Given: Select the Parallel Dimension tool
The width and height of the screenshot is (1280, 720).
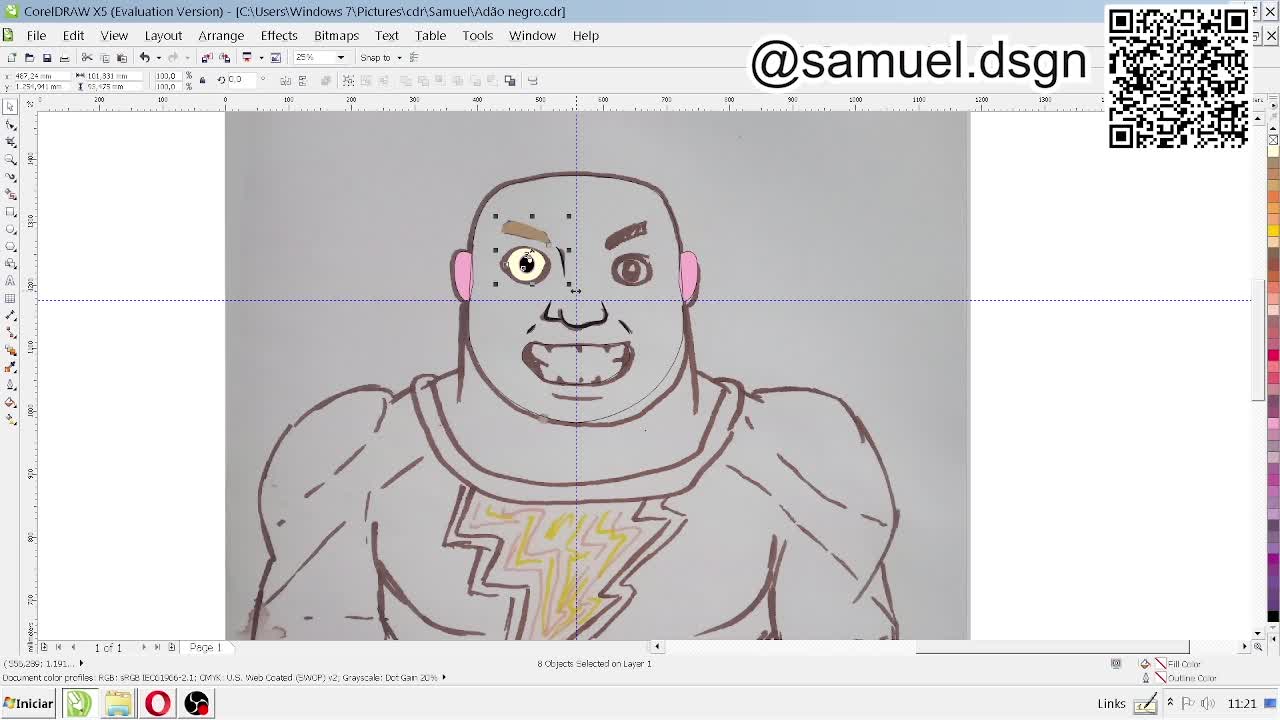Looking at the screenshot, I should 11,315.
